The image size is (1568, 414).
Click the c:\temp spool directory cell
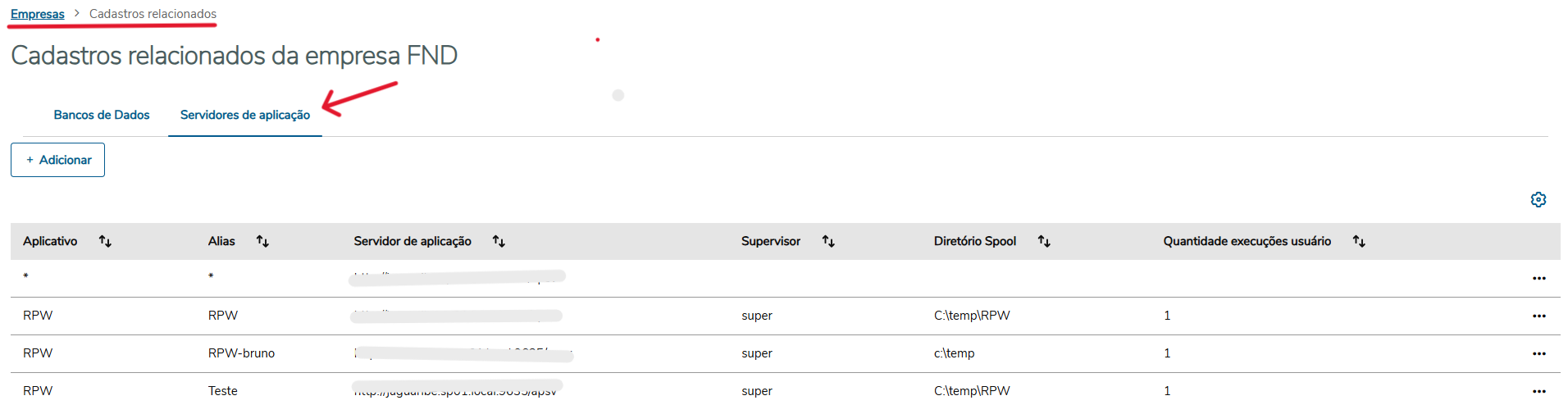point(954,353)
